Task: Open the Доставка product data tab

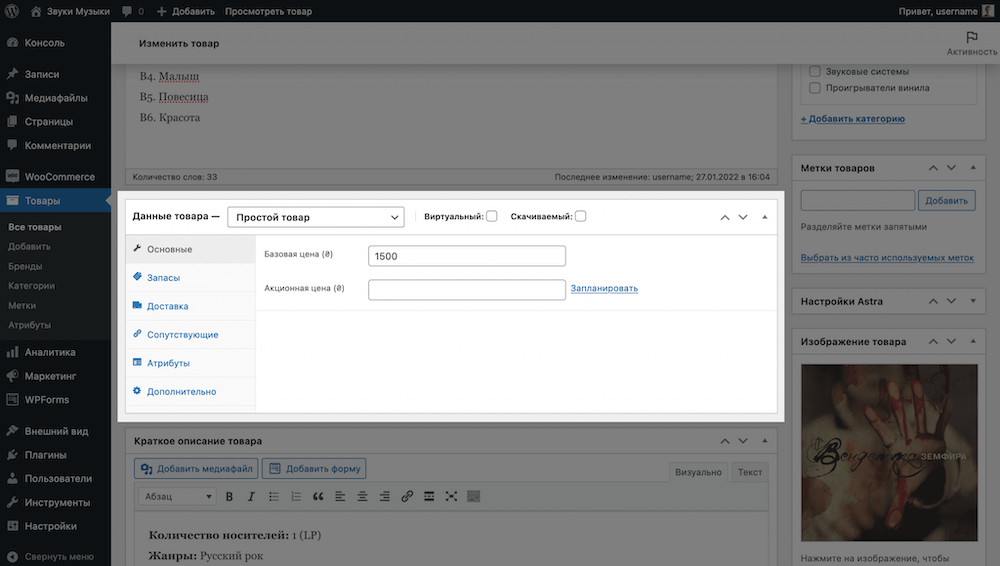Action: [191, 306]
